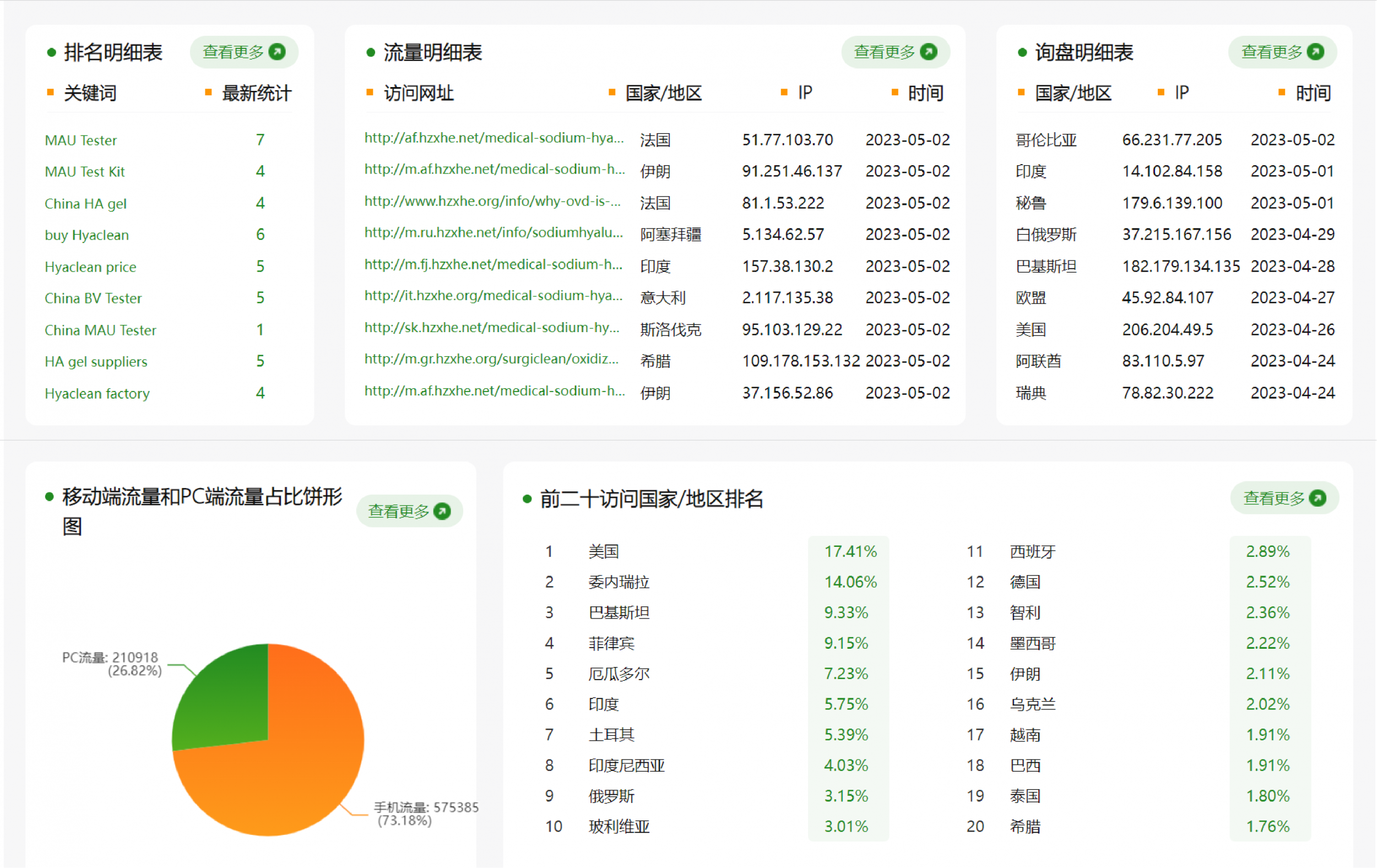
Task: Open the www.hzxhe.org why-ovd-is URL
Action: (x=493, y=201)
